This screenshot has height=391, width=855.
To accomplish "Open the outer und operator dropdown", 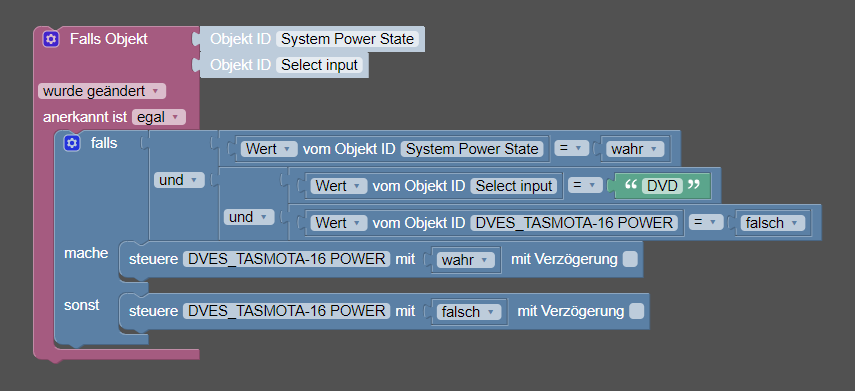I will click(179, 181).
